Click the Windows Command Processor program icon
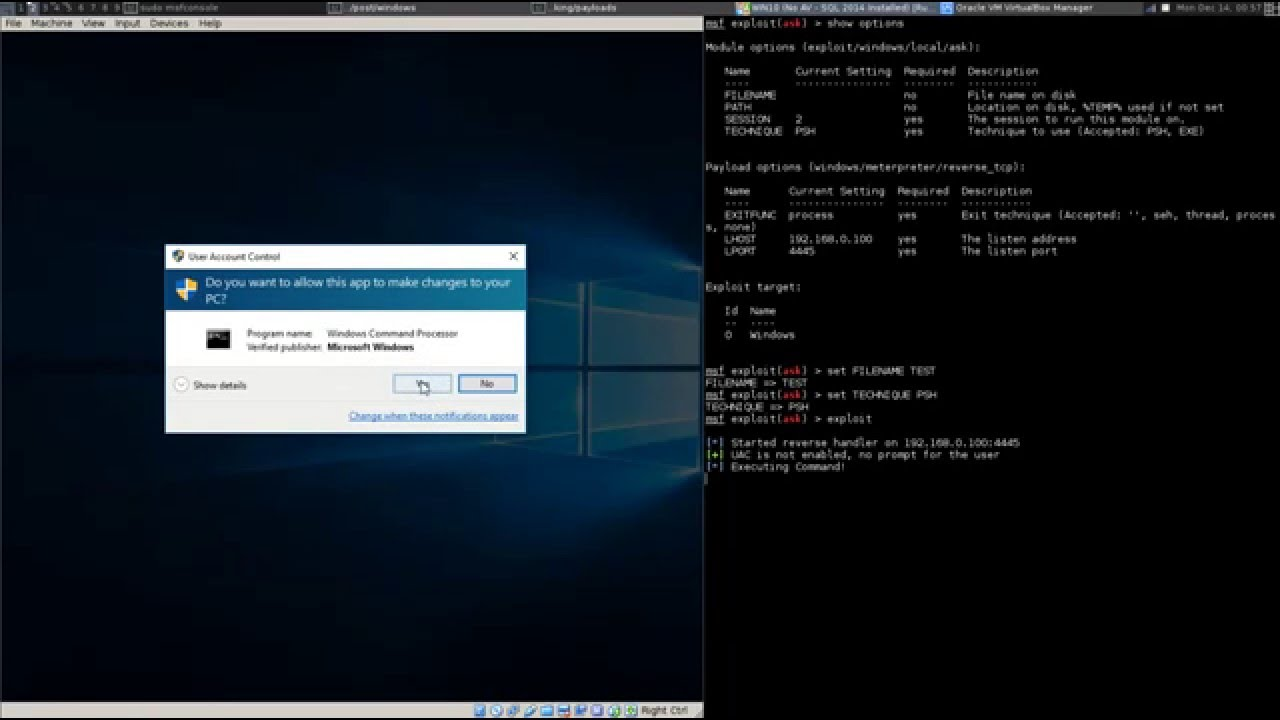Screen dimensions: 1280x720 [x=218, y=340]
